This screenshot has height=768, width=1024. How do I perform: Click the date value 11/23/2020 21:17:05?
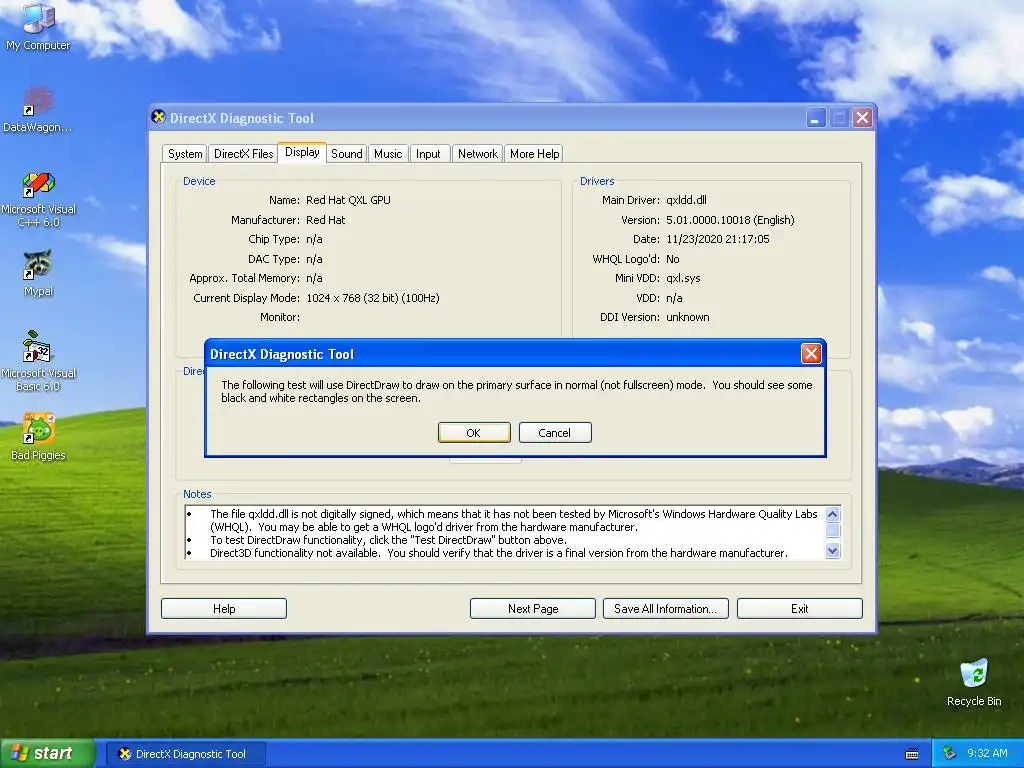tap(718, 239)
